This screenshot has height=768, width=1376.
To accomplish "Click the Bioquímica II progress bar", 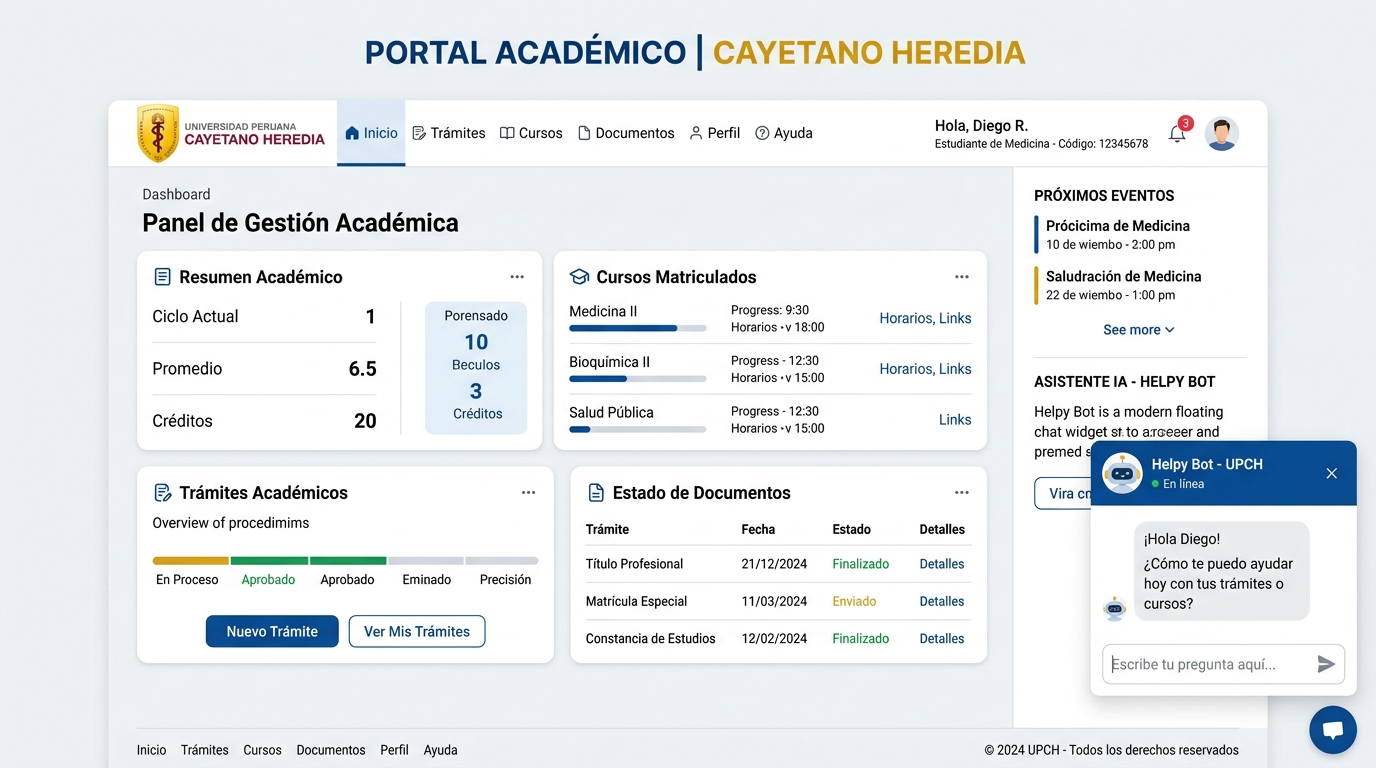I will pos(638,379).
